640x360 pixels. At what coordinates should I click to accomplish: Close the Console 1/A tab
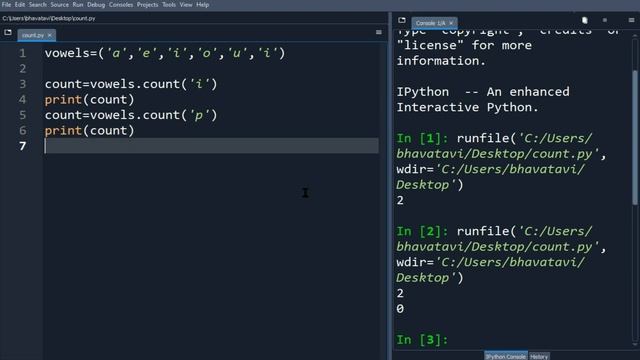[x=451, y=23]
